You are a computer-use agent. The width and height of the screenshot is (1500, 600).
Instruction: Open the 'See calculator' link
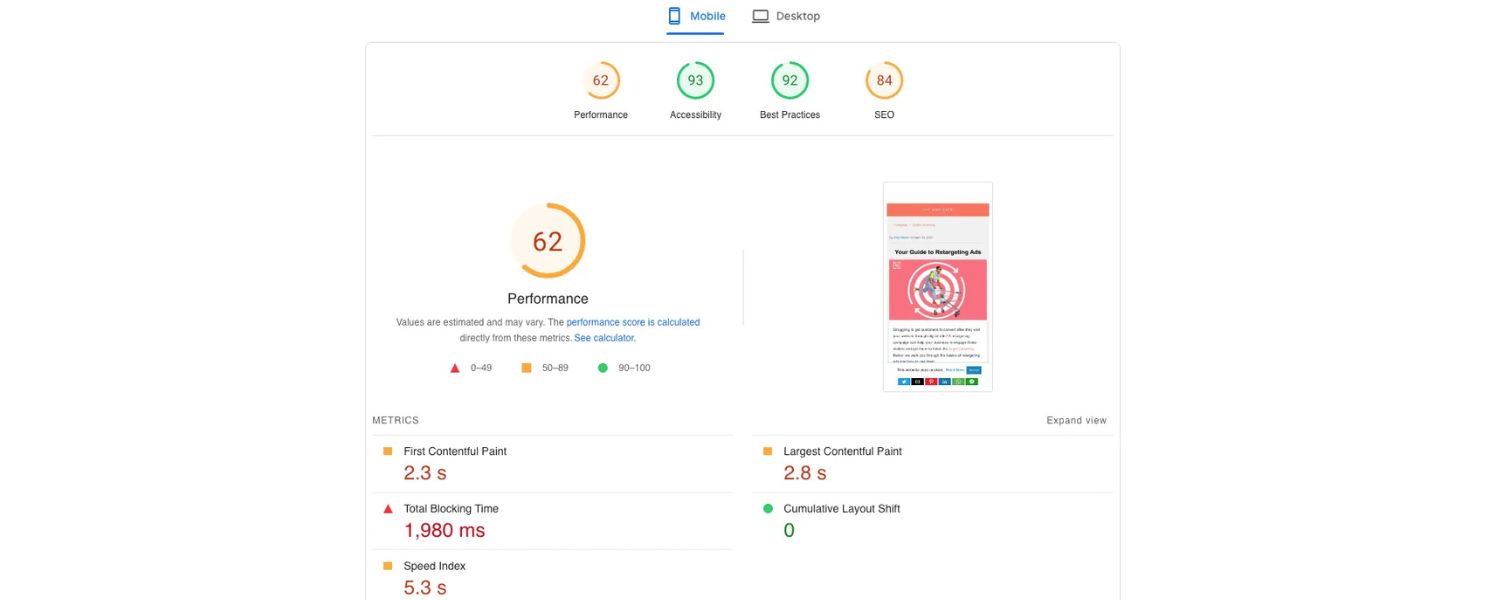click(604, 338)
